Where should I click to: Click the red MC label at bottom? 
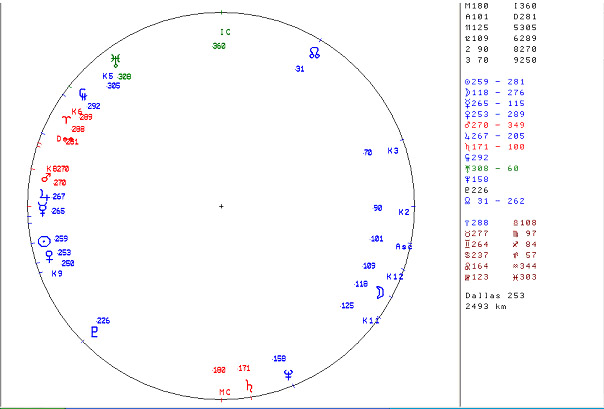(x=225, y=392)
